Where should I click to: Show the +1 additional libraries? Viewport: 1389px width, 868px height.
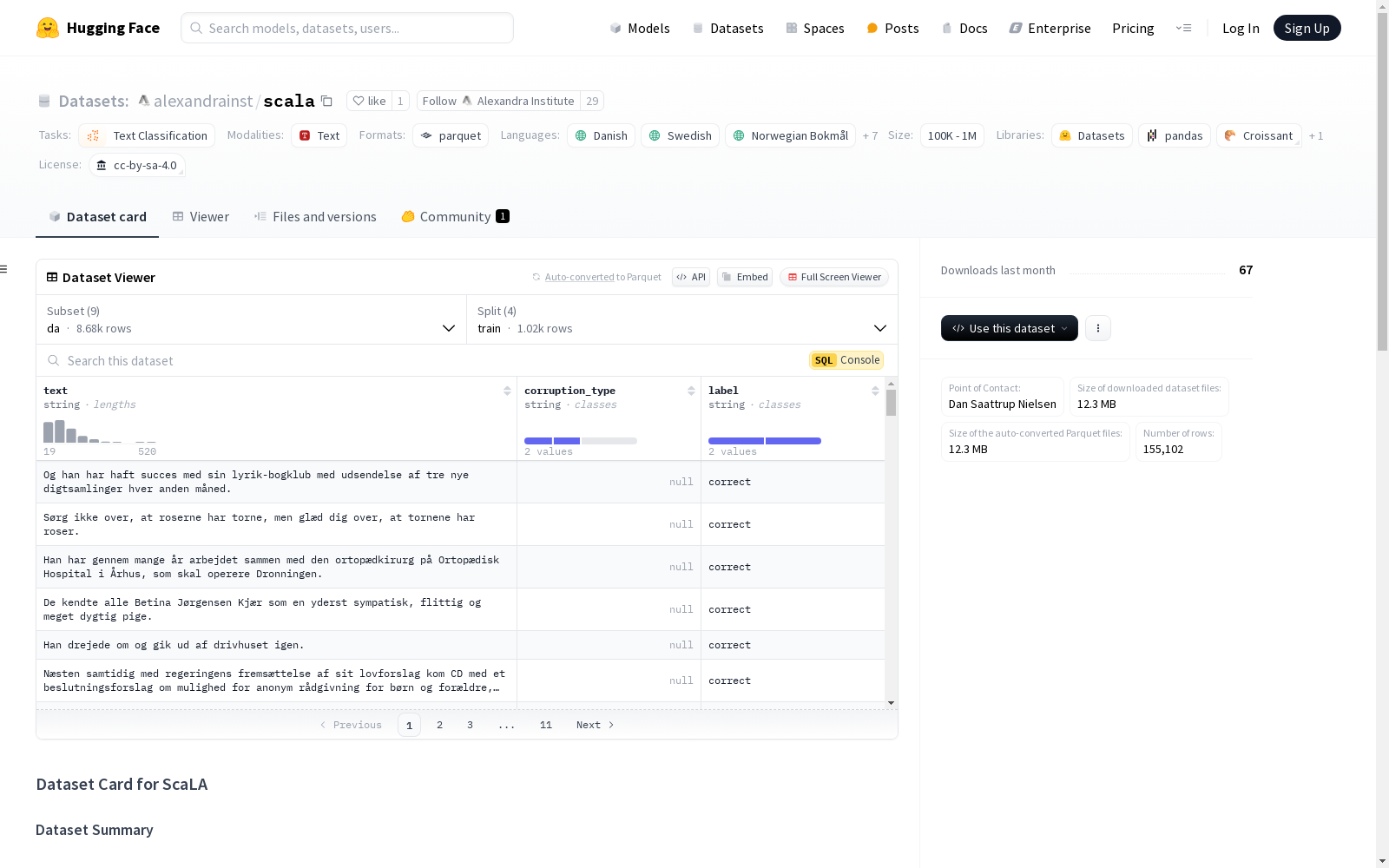(x=1316, y=135)
